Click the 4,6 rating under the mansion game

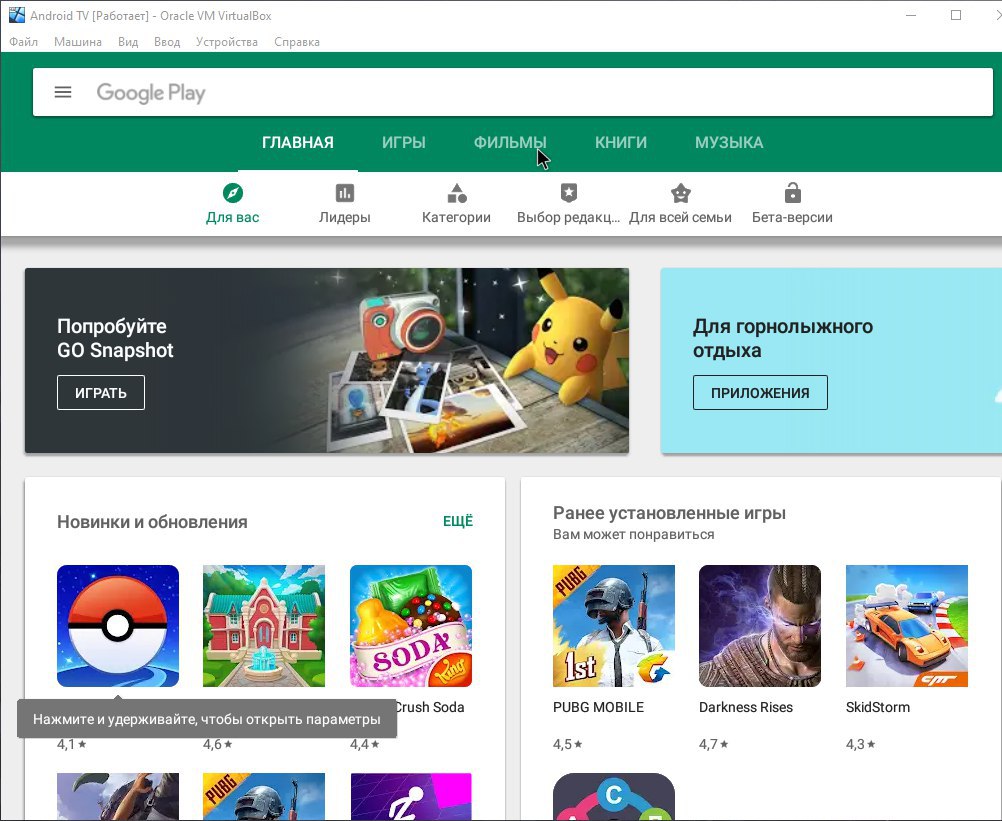coord(218,744)
